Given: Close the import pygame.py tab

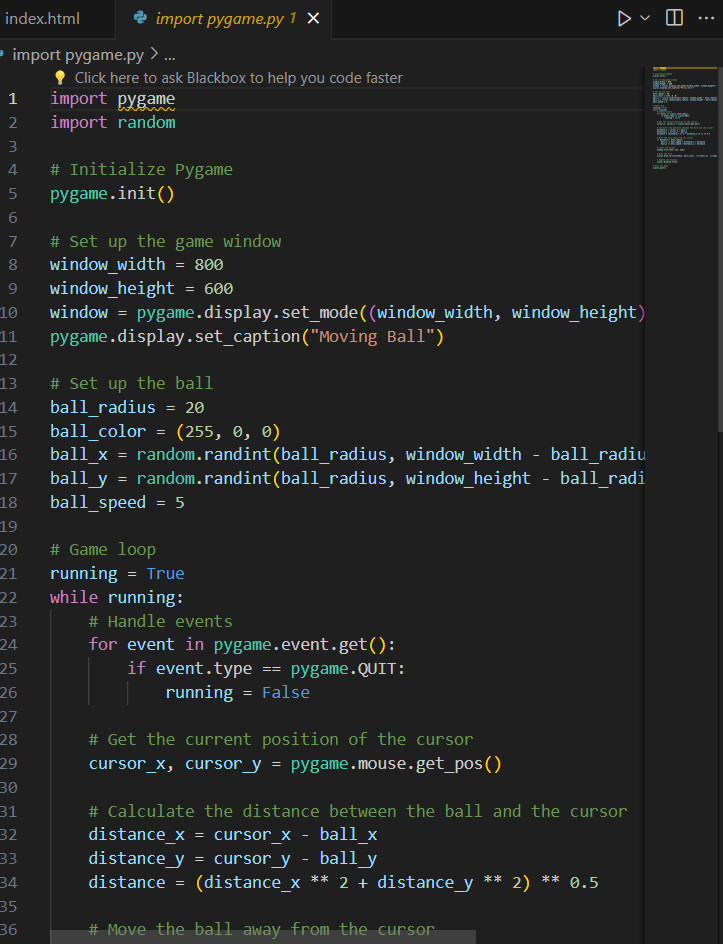Looking at the screenshot, I should click(313, 19).
